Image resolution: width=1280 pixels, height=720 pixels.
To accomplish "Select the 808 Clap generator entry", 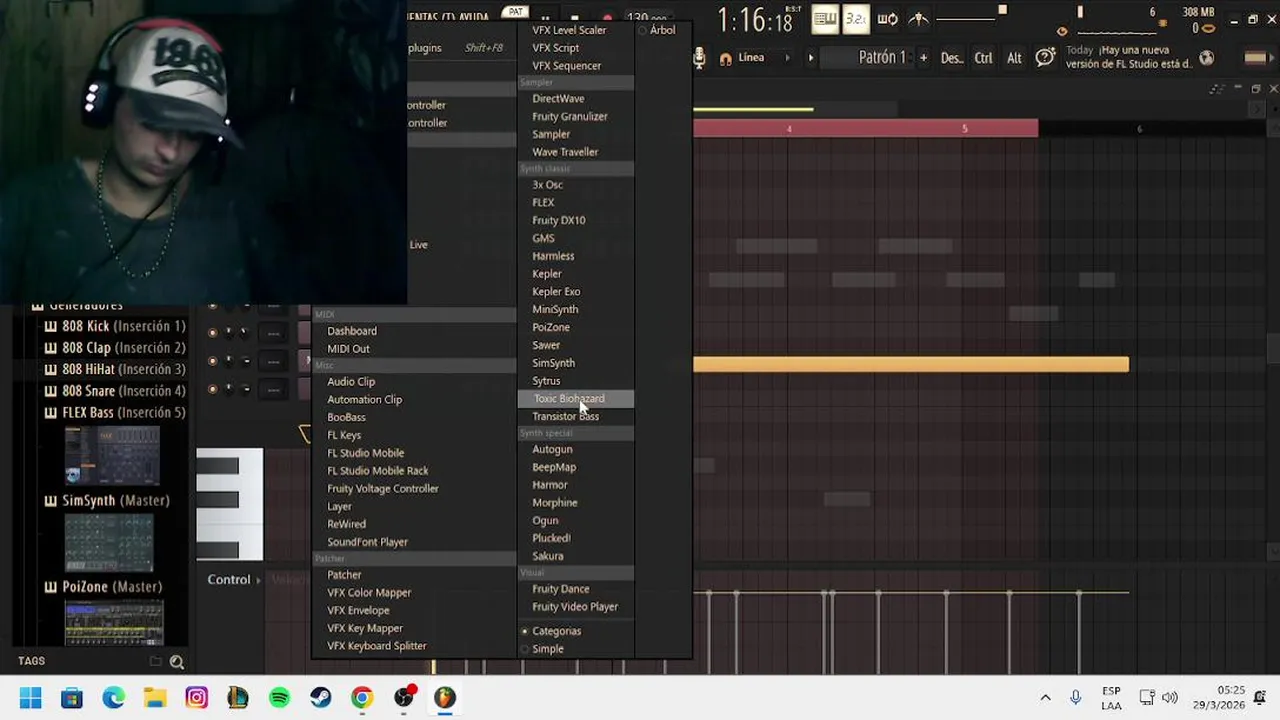I will [x=116, y=348].
